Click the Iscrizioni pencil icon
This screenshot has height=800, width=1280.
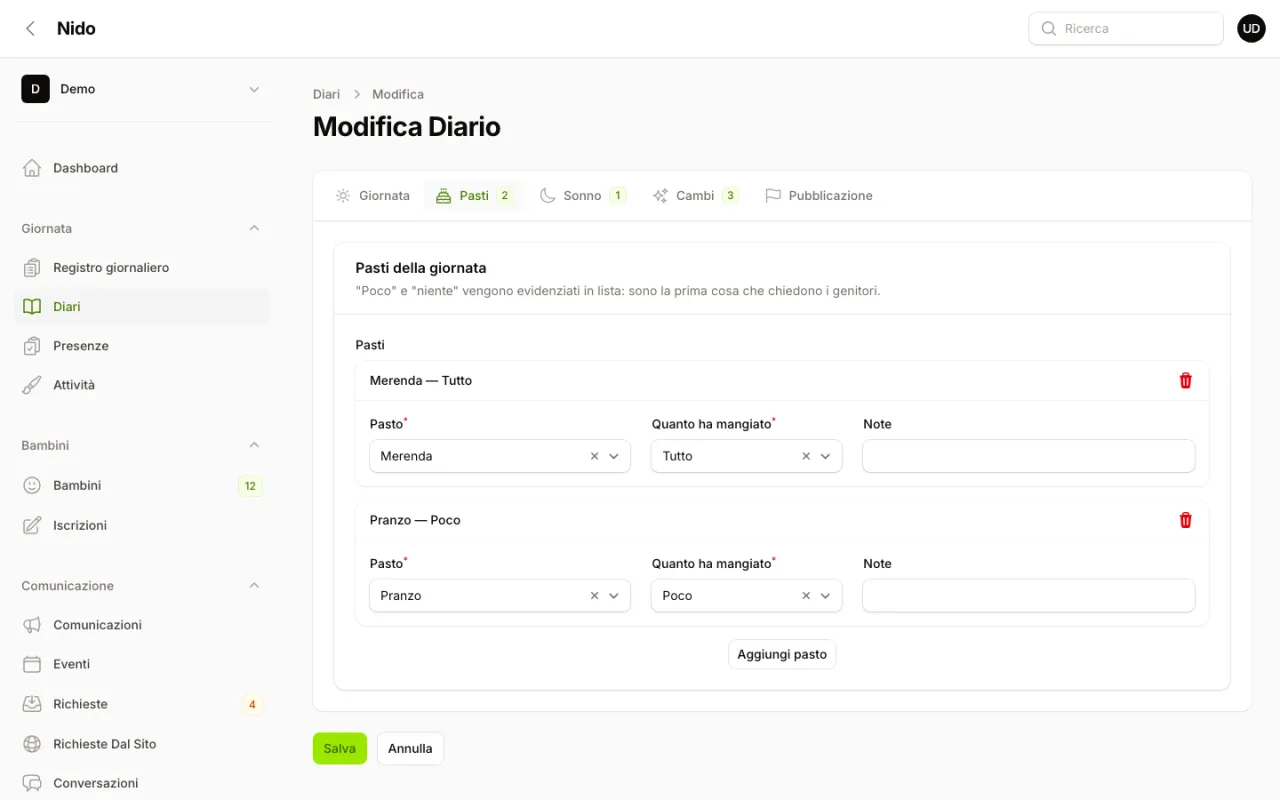click(x=32, y=525)
